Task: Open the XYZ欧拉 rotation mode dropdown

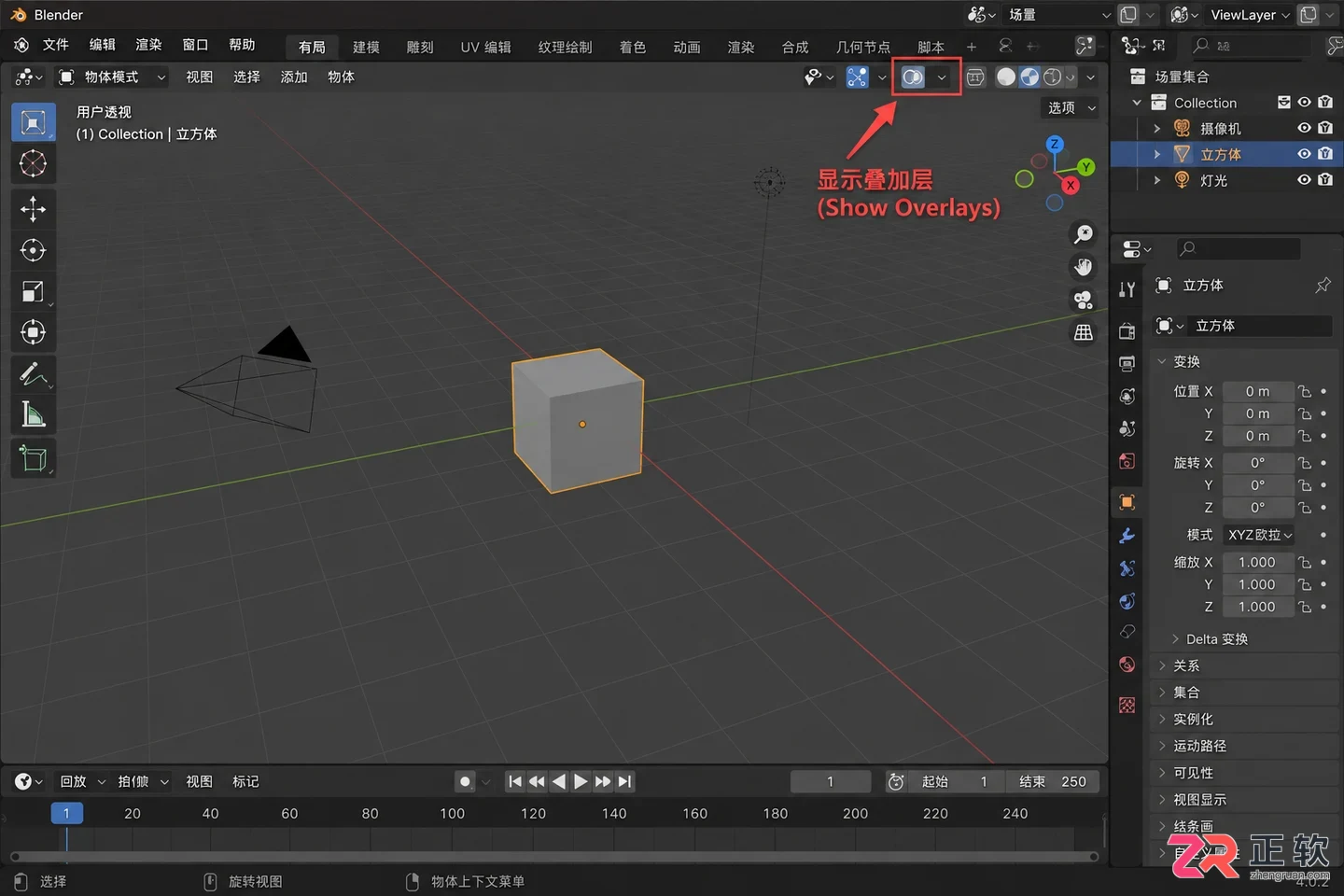Action: point(1259,535)
